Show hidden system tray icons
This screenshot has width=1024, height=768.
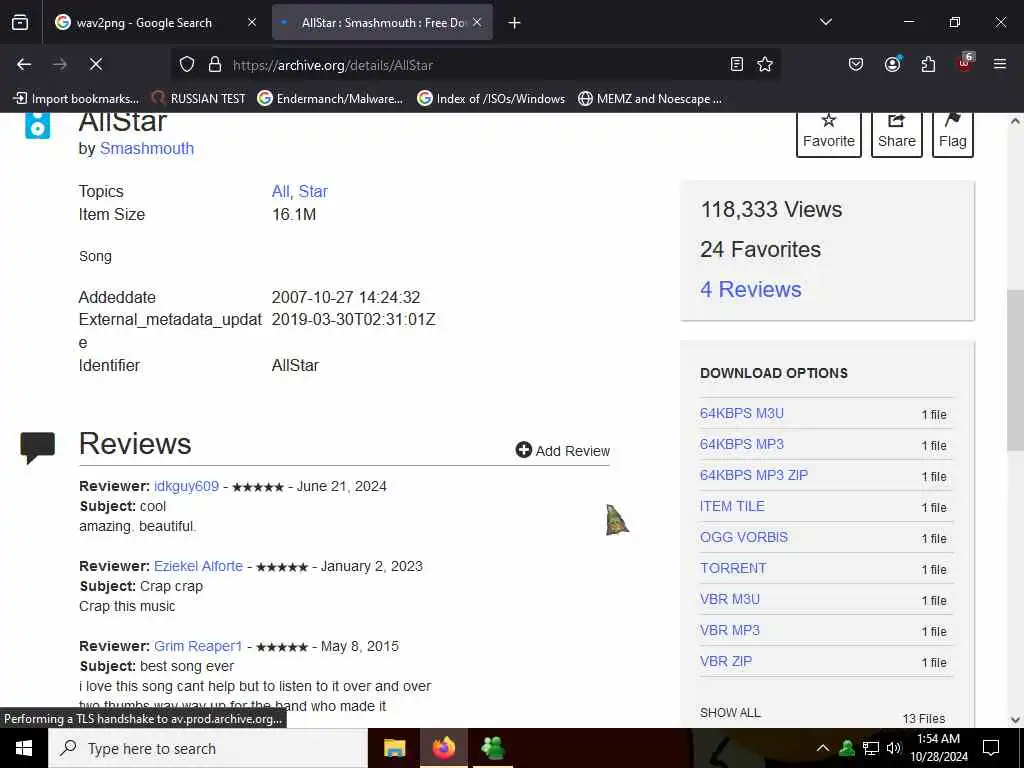pyautogui.click(x=823, y=748)
